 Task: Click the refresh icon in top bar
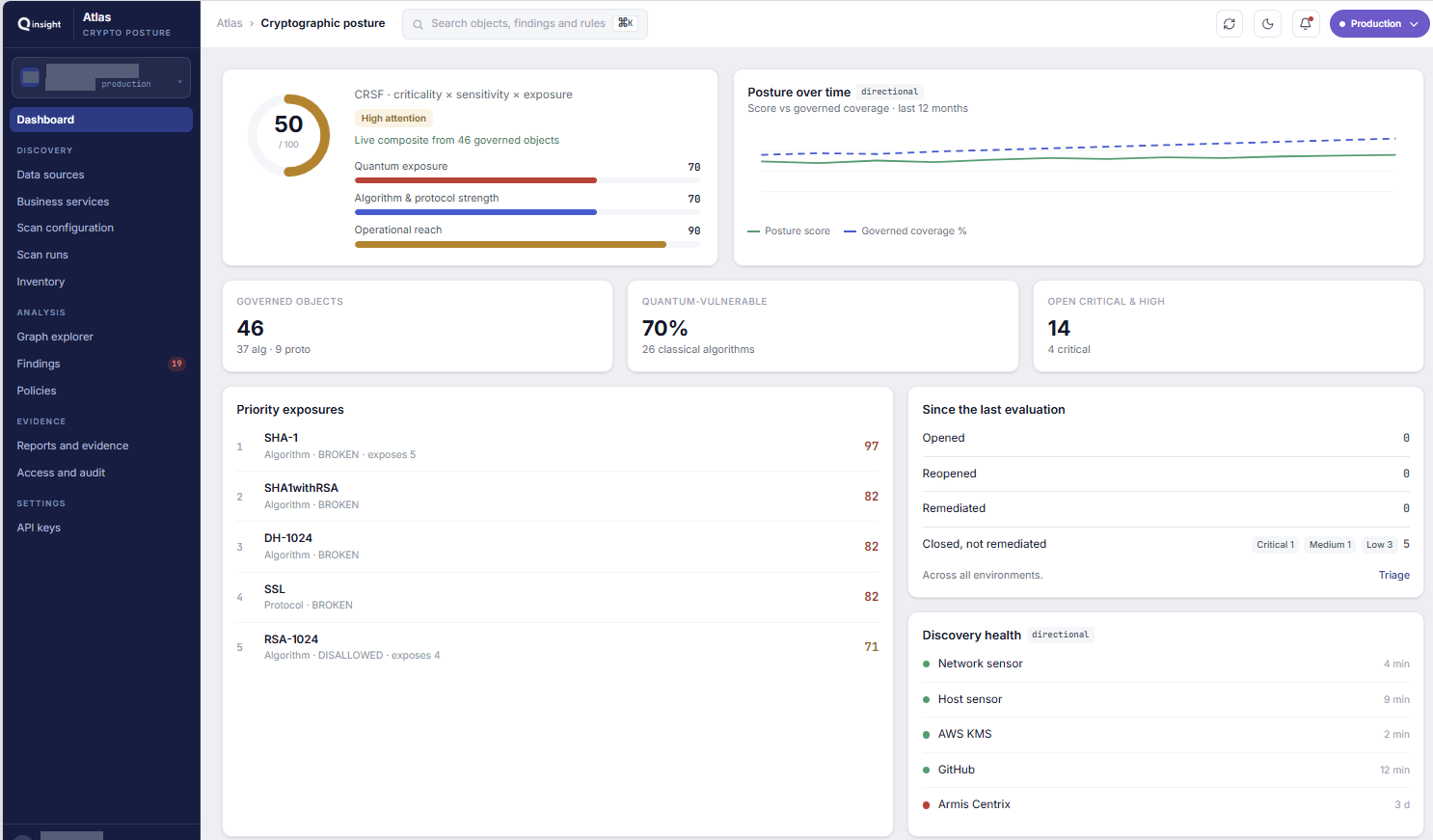point(1230,24)
